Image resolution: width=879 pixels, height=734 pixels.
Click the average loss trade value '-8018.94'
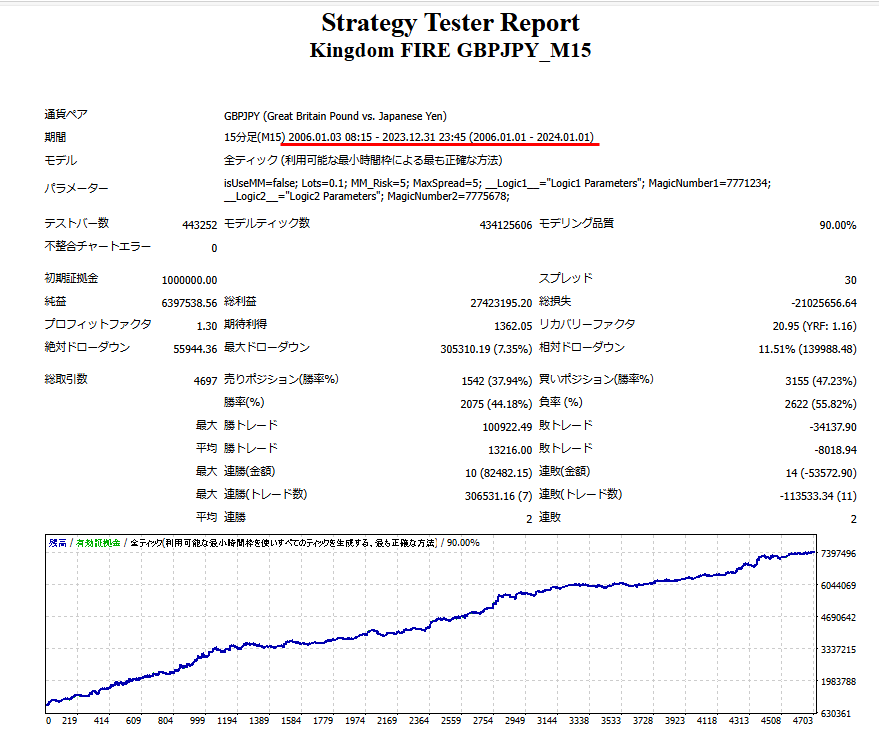point(836,450)
